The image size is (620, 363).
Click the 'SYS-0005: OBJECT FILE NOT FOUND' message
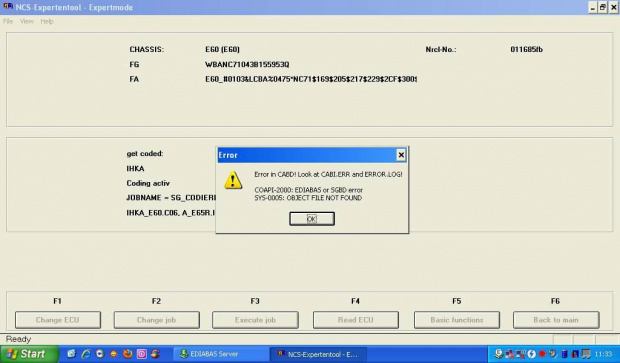coord(308,198)
